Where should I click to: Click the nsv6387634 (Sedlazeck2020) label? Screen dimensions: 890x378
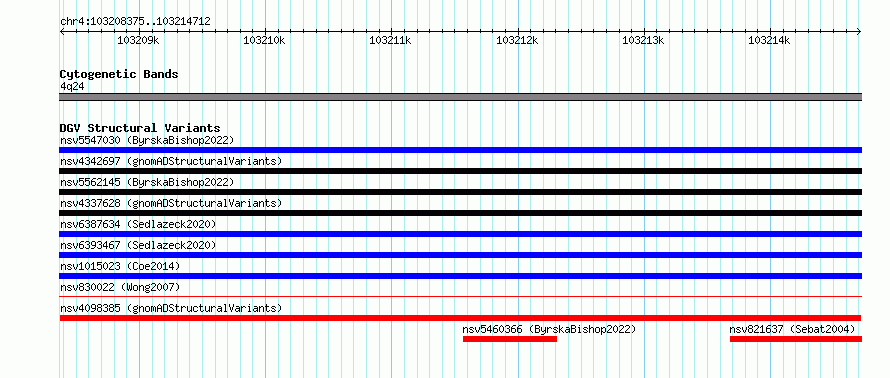pos(138,224)
